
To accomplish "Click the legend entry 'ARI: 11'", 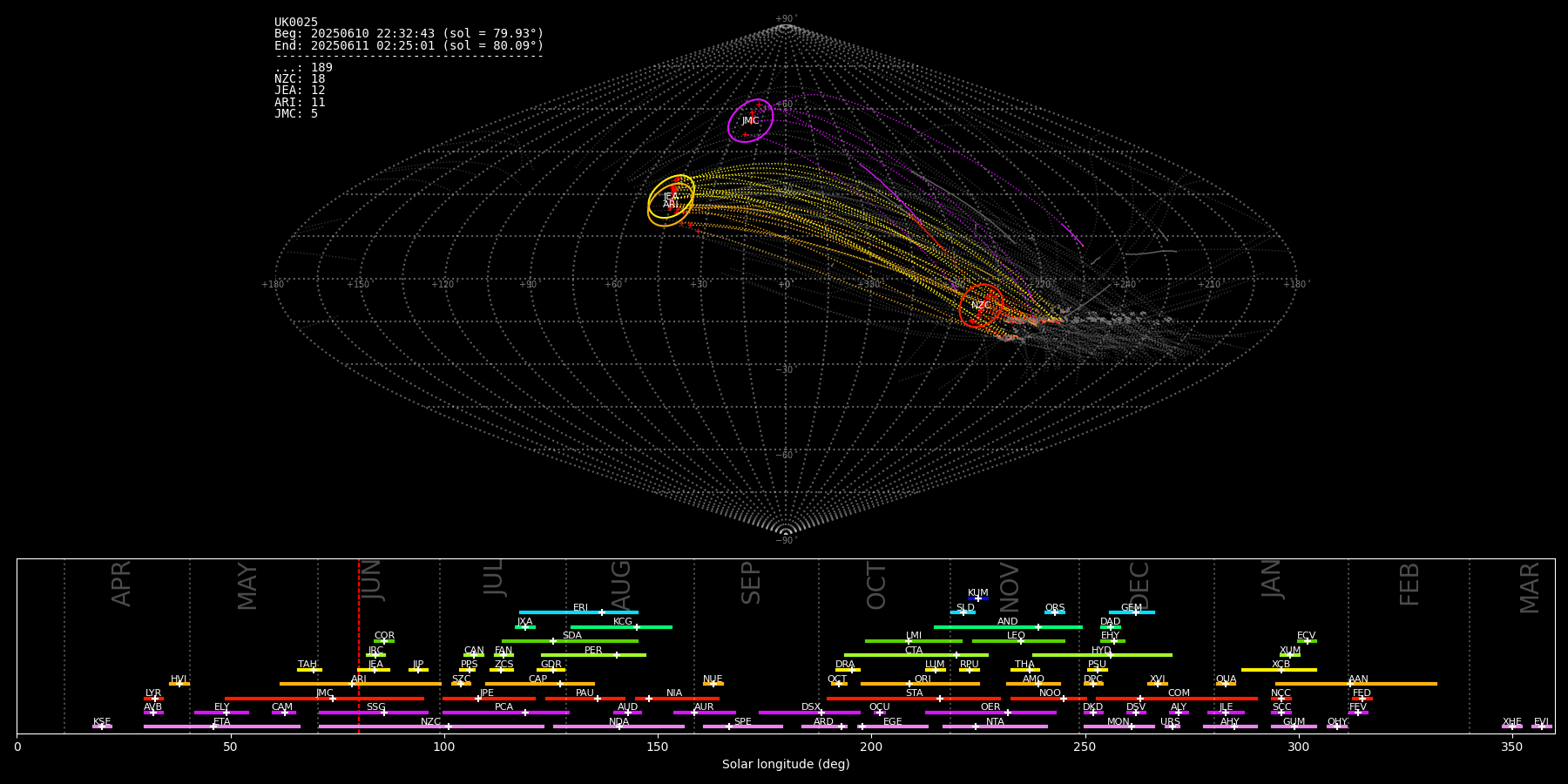I will click(300, 103).
